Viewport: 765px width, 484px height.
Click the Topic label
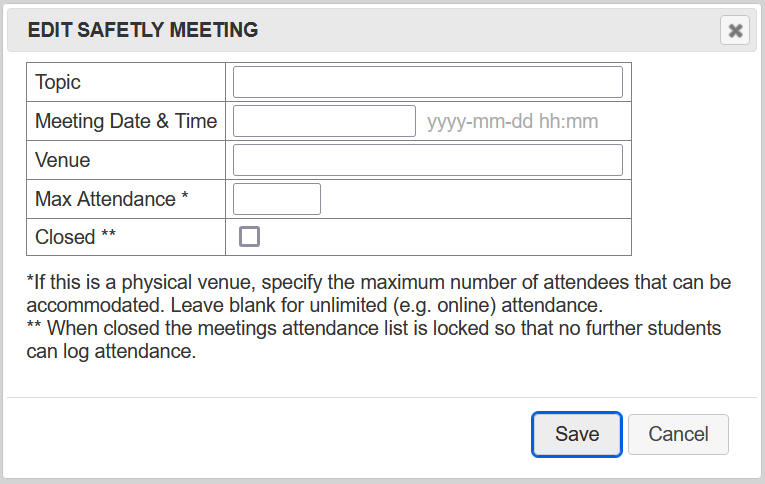click(x=58, y=82)
